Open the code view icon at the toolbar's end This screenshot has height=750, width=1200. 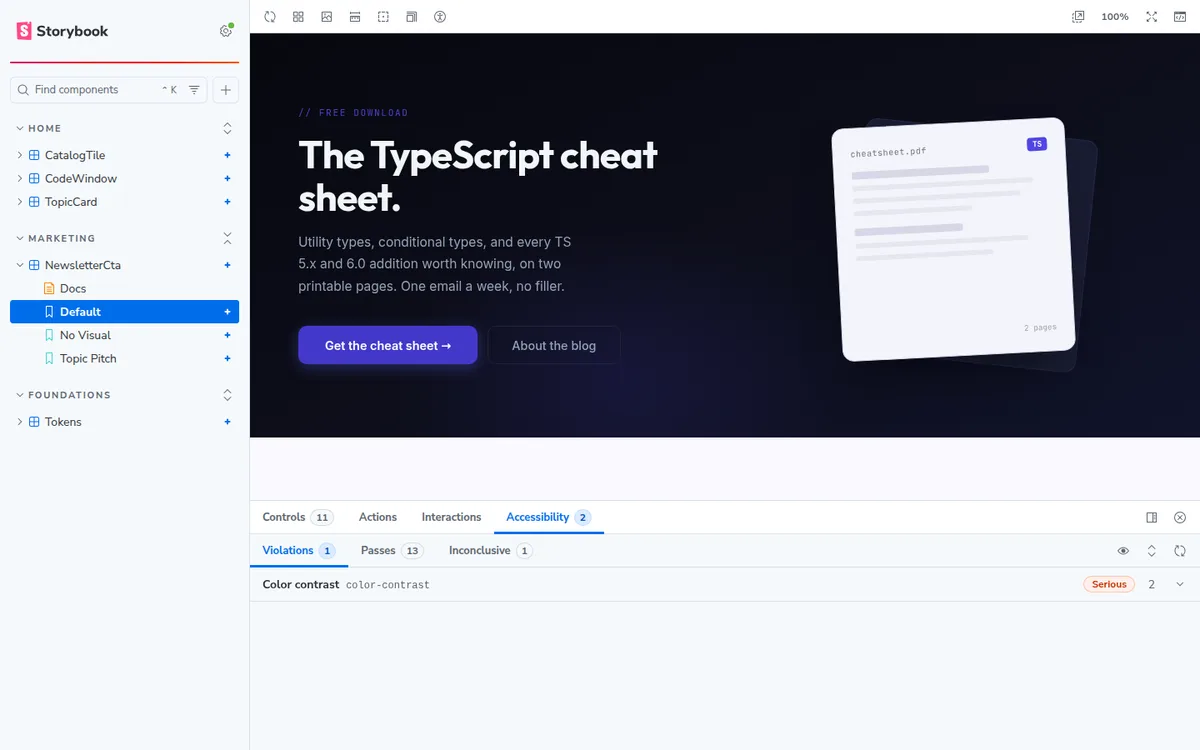pos(1180,17)
